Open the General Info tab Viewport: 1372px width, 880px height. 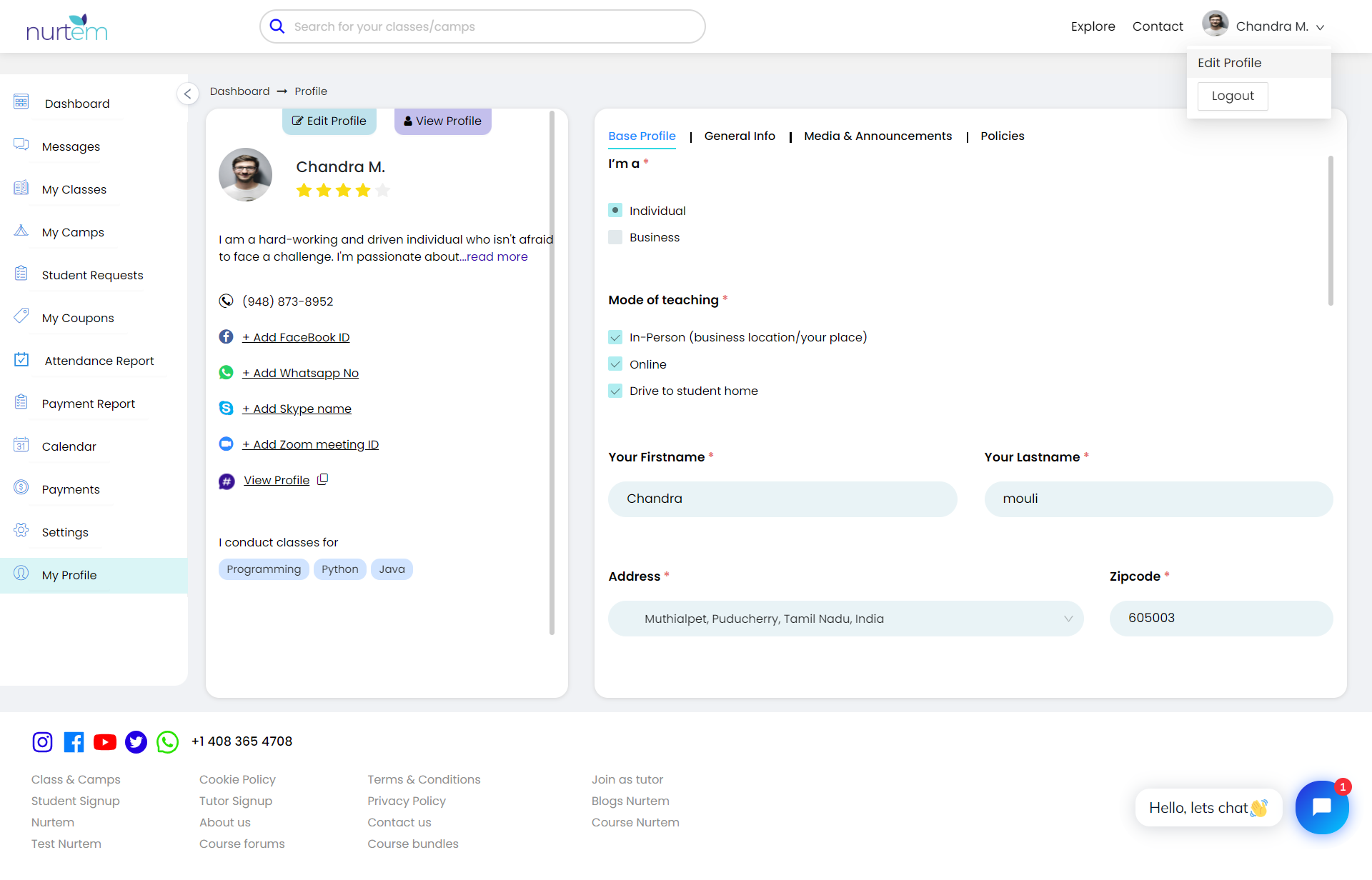(740, 136)
